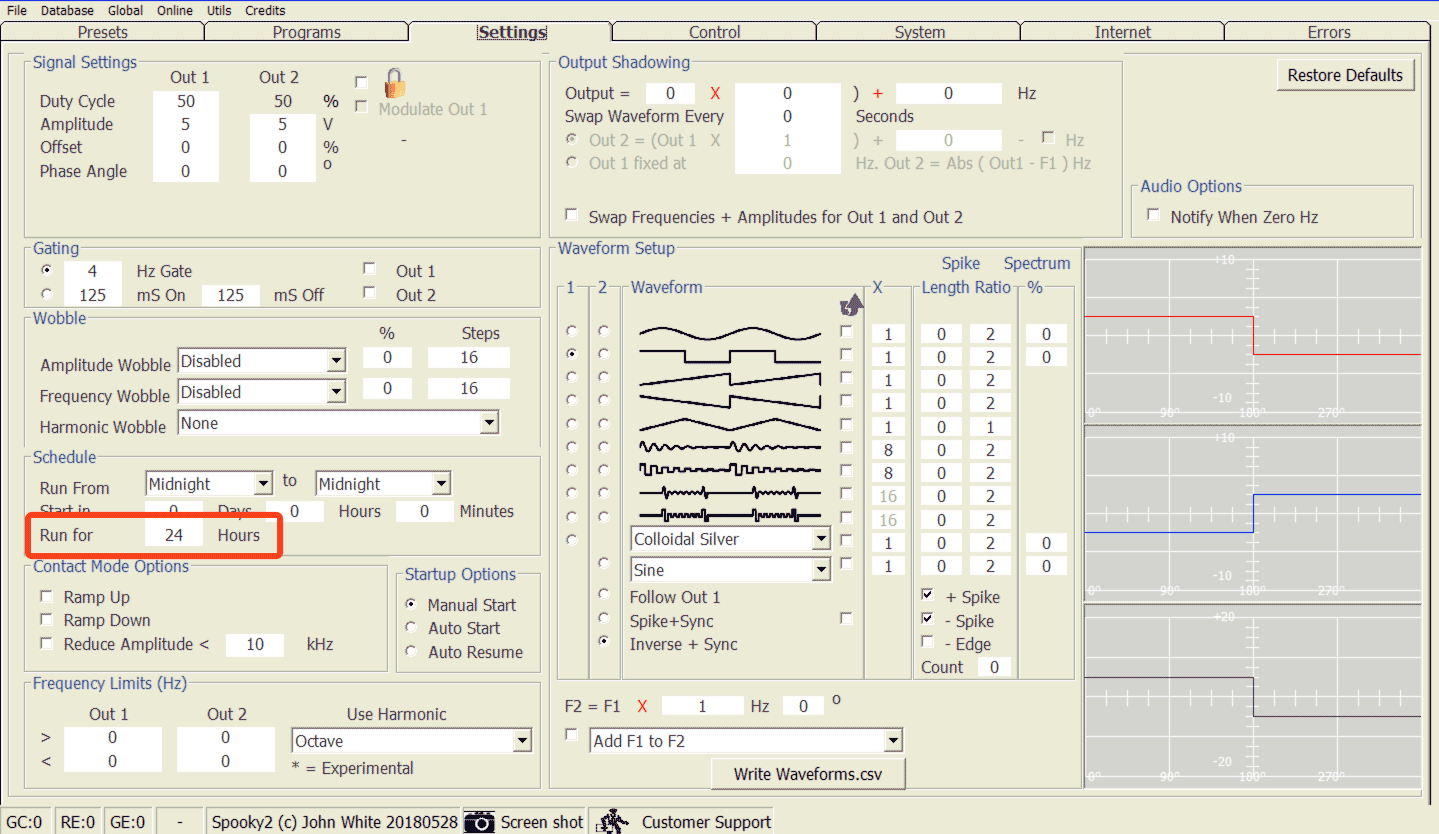This screenshot has width=1439, height=834.
Task: Select the H-bomb sinusoidal waveform image
Action: tap(730, 492)
